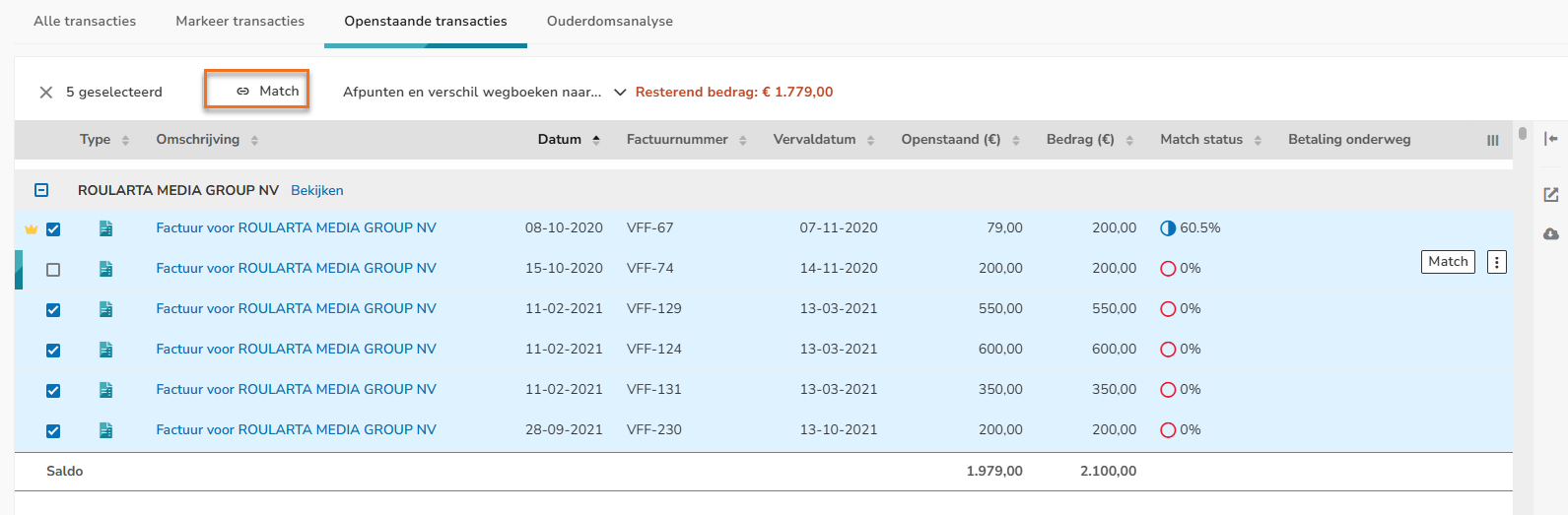Image resolution: width=1568 pixels, height=515 pixels.
Task: Open column settings icon in table header
Action: coord(1492,141)
